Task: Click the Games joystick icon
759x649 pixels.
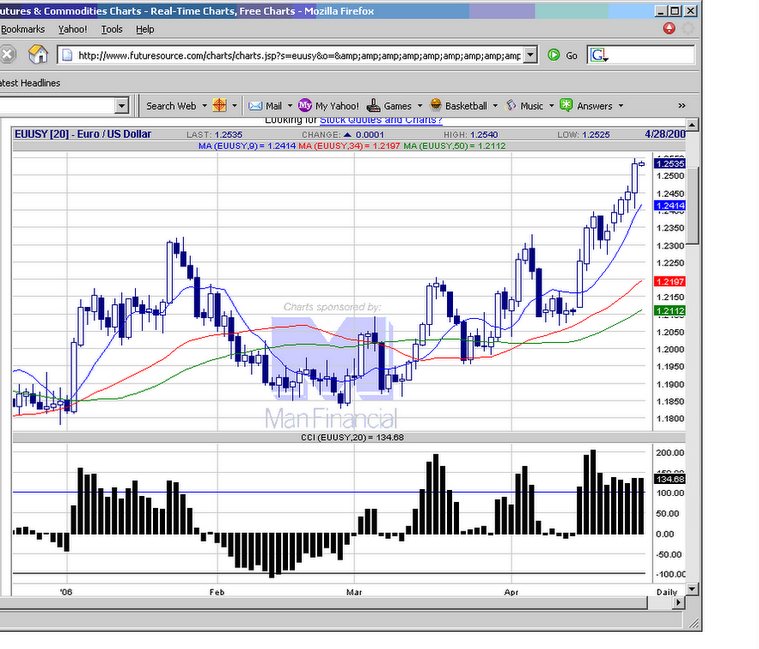Action: pyautogui.click(x=373, y=105)
